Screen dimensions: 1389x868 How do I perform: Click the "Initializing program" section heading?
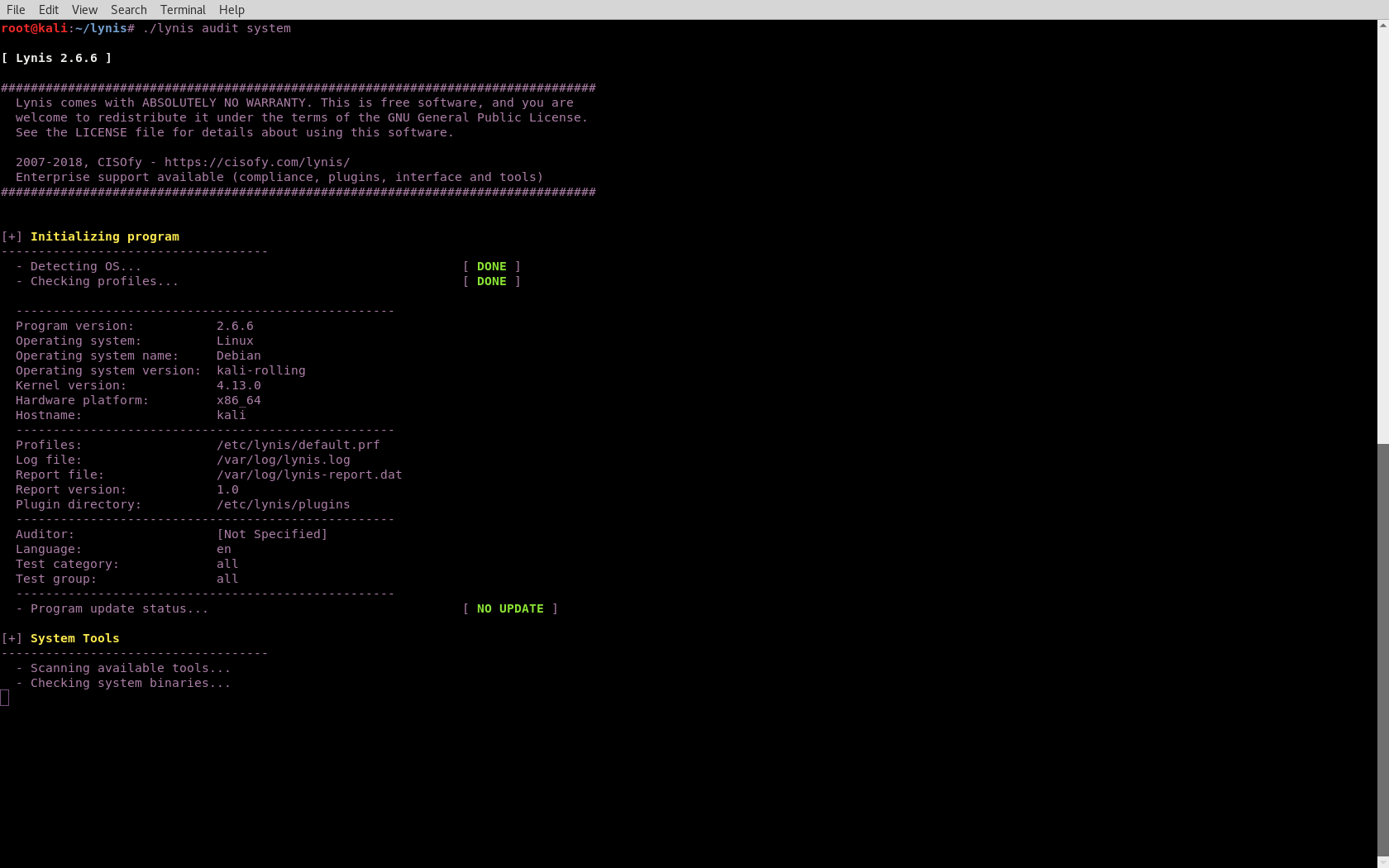click(105, 236)
